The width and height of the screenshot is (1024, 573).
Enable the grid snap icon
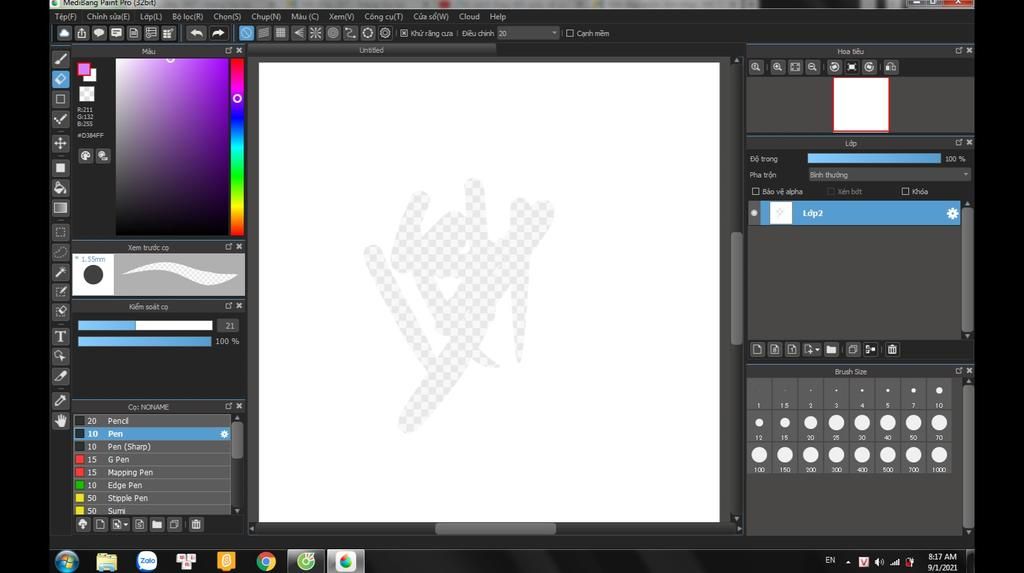pyautogui.click(x=281, y=33)
